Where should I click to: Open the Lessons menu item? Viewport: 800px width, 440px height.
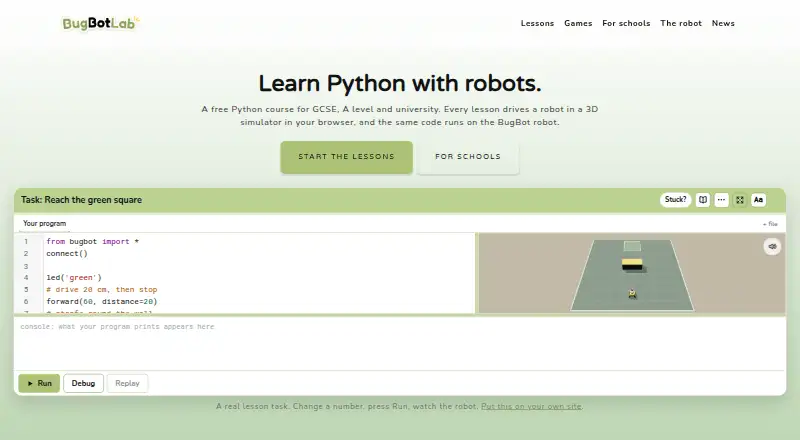pyautogui.click(x=537, y=23)
